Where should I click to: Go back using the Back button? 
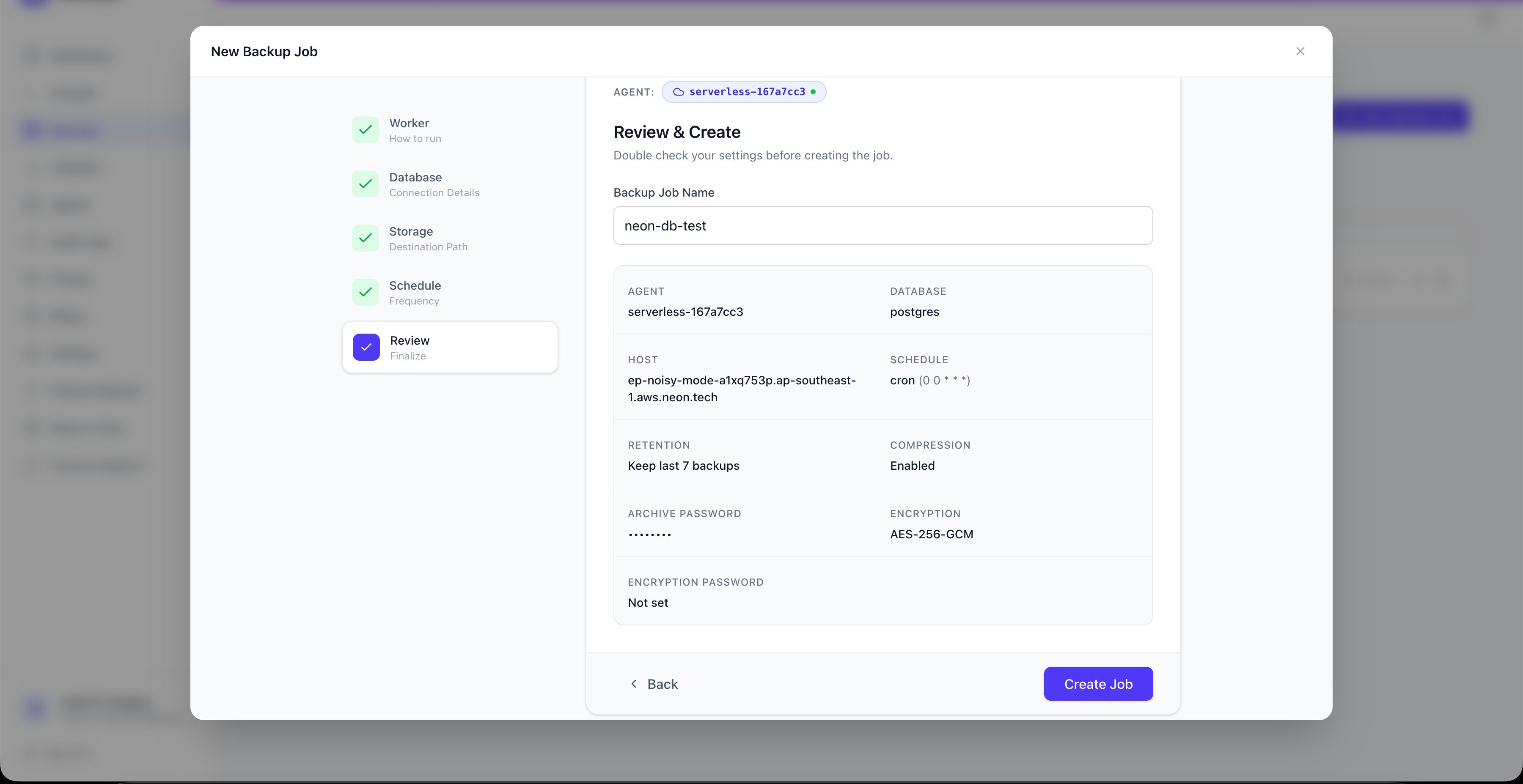click(x=653, y=683)
